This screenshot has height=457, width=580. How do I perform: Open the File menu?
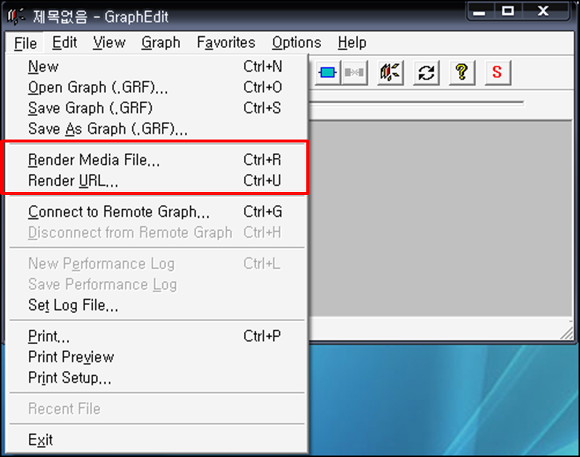pos(25,43)
